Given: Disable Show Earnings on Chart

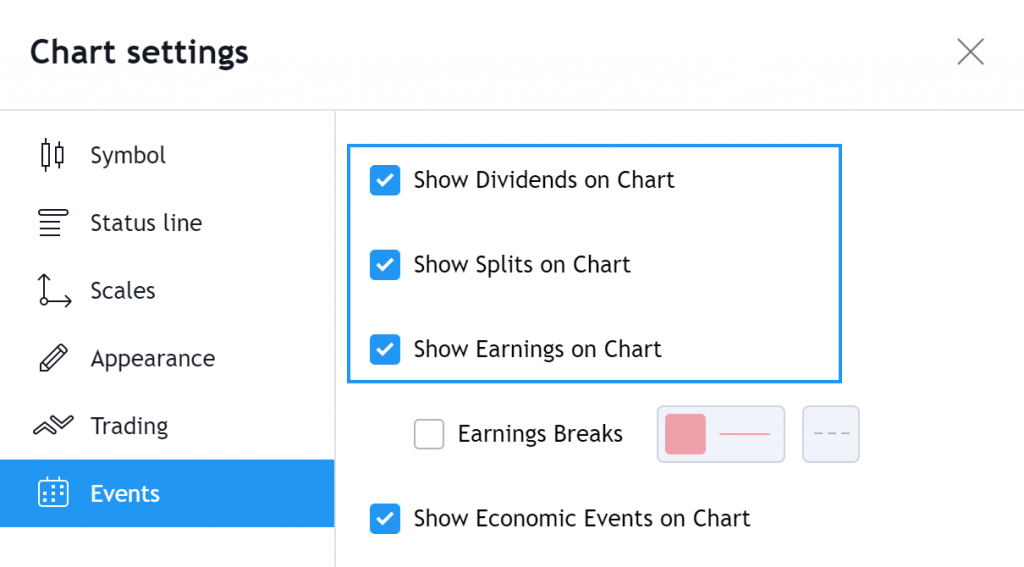Looking at the screenshot, I should click(x=385, y=349).
